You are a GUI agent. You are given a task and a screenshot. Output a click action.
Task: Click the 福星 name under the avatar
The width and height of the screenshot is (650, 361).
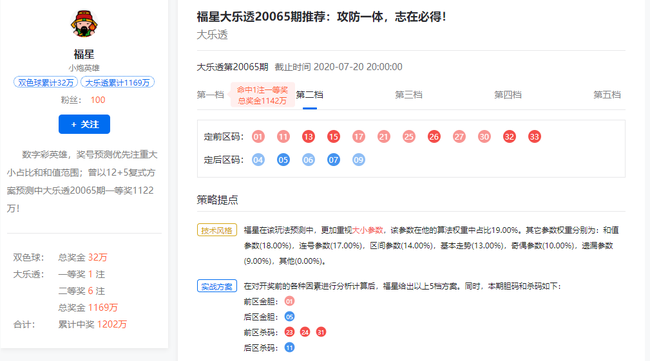click(x=84, y=54)
